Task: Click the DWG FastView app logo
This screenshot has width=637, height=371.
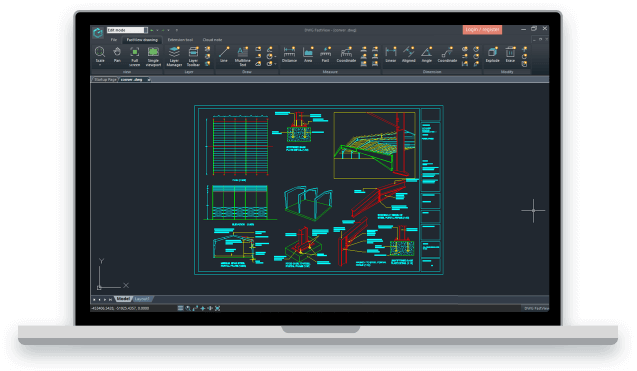Action: 98,33
